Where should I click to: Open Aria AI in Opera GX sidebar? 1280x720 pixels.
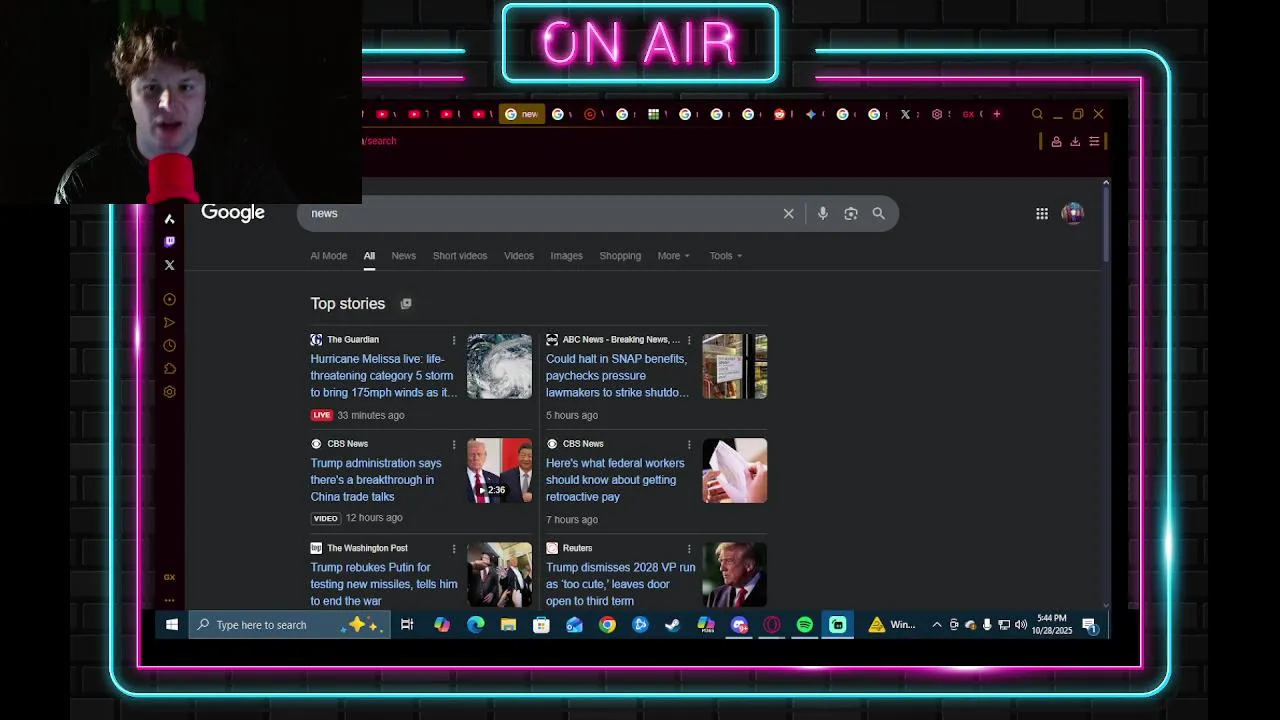coord(169,218)
